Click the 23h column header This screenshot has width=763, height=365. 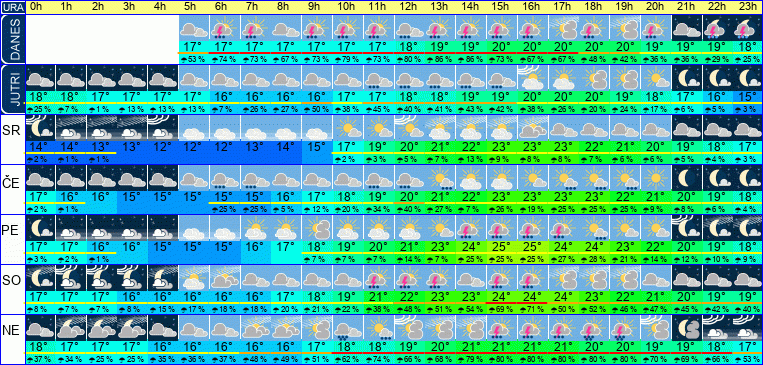pos(747,7)
